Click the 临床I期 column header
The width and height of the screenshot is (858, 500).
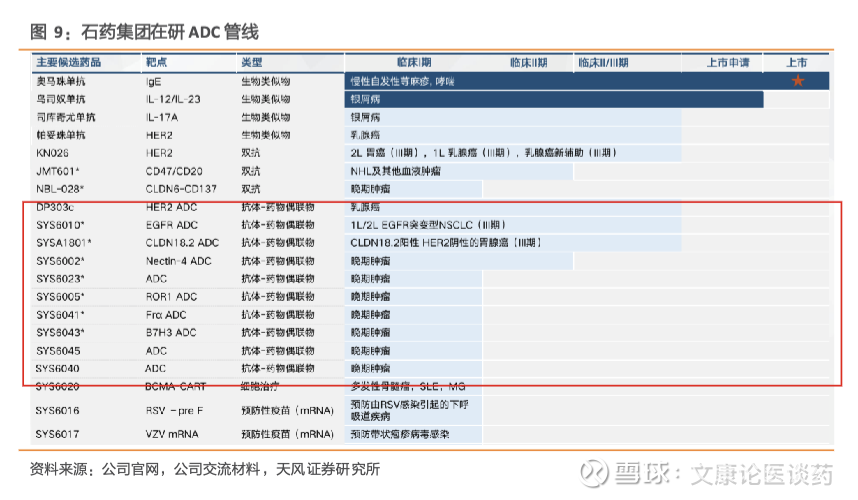[414, 62]
